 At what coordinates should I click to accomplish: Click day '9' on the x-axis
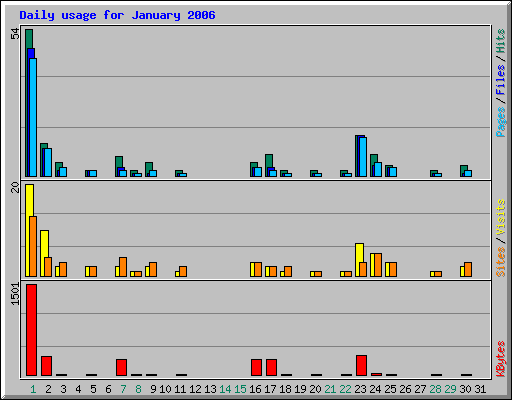153,389
